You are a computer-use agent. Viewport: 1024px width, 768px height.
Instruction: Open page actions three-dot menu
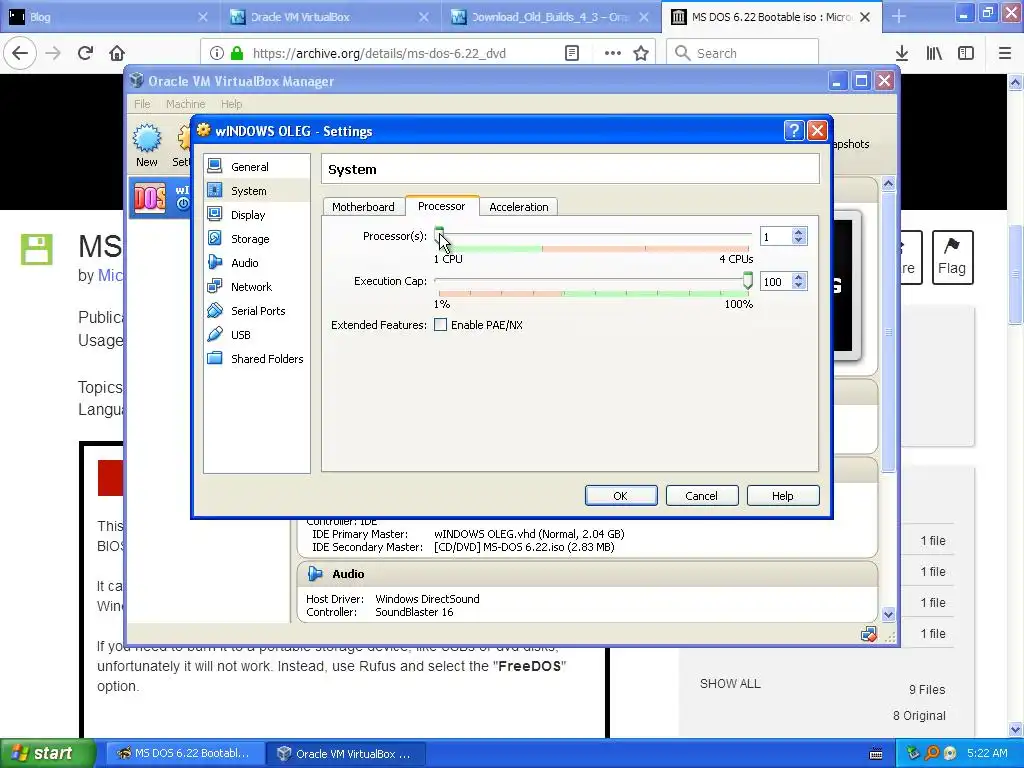(x=613, y=53)
